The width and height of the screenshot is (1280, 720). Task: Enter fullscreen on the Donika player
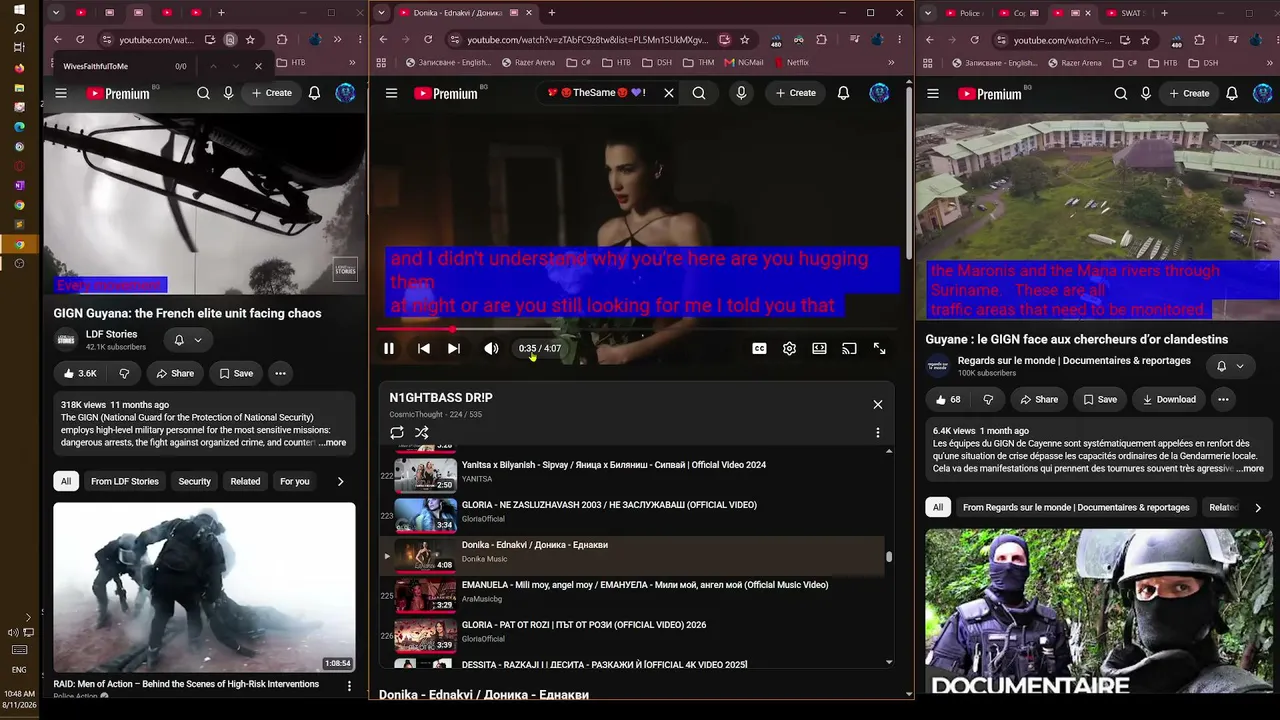879,349
